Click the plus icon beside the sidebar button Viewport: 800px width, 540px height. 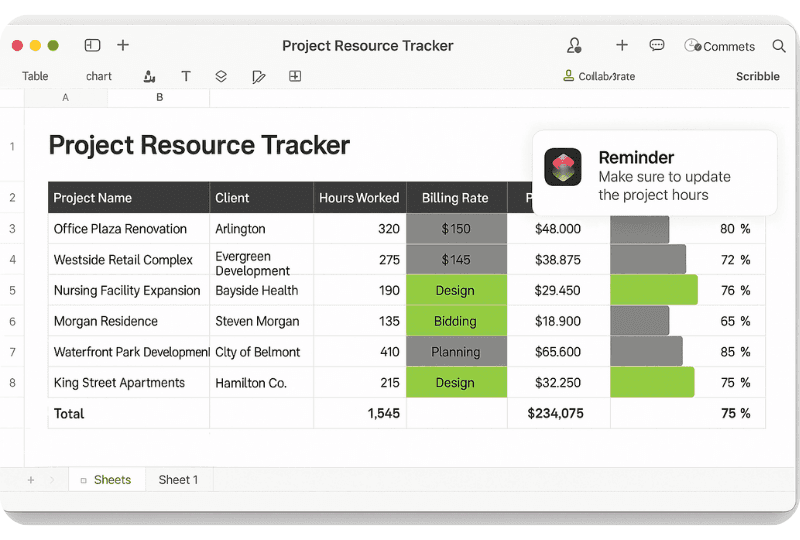click(123, 45)
